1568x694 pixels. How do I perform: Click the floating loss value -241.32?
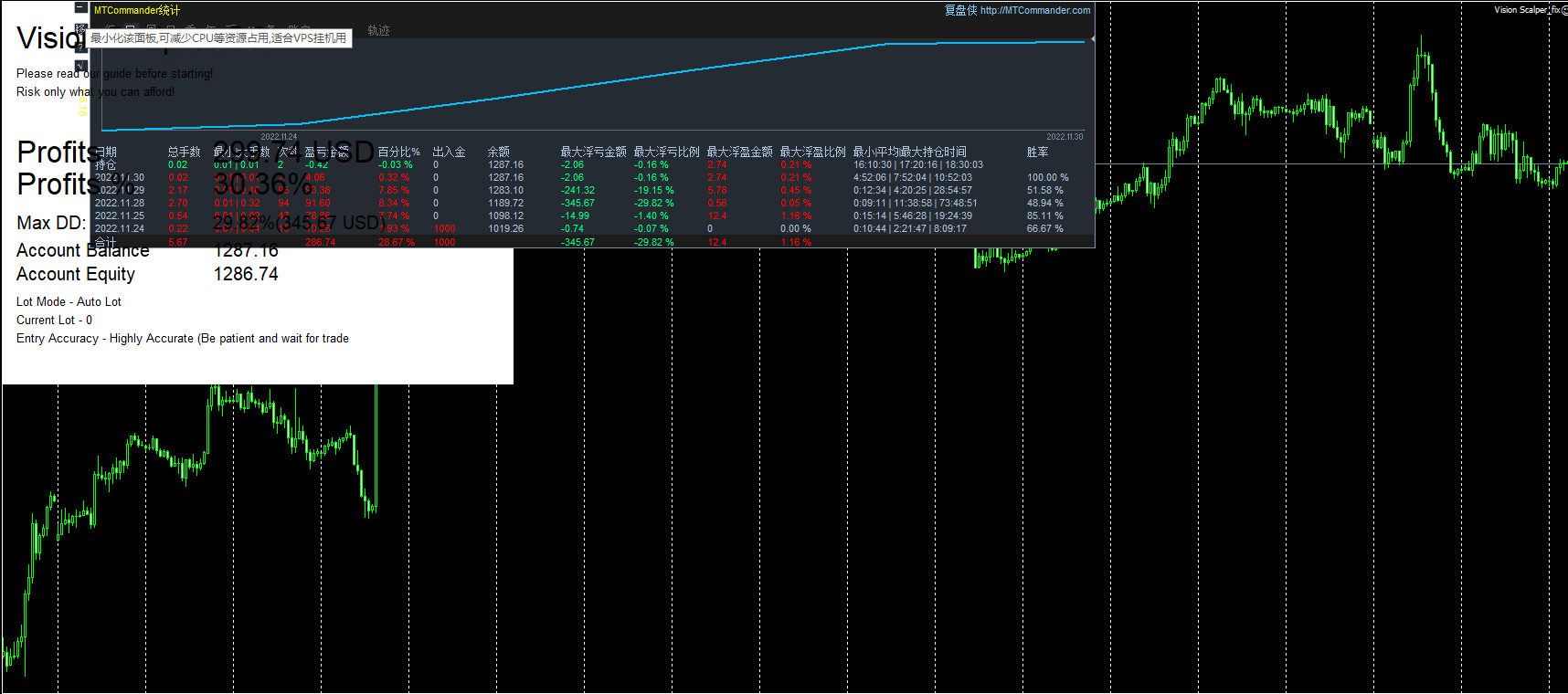coord(578,190)
